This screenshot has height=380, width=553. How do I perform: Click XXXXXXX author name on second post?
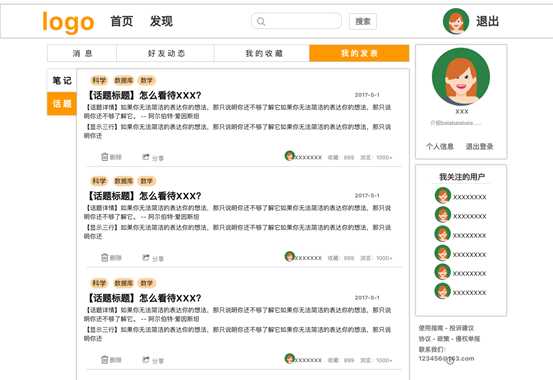[308, 258]
